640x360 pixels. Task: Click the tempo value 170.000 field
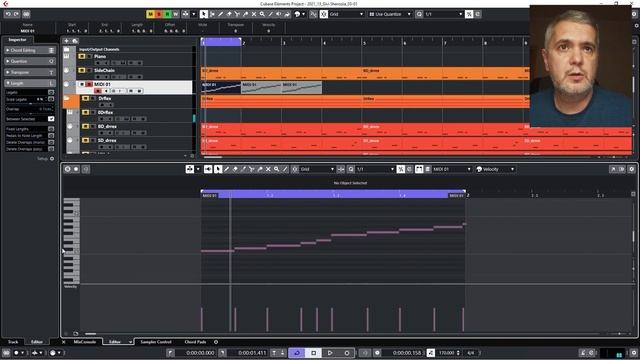447,353
